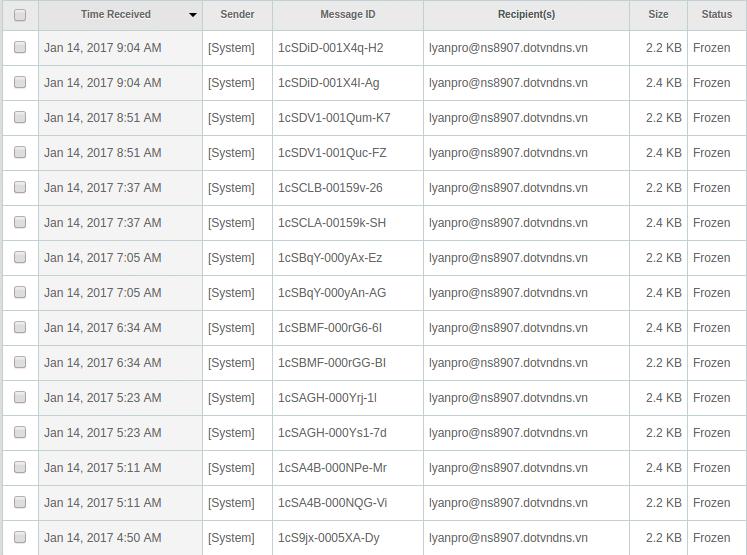Click [System] sender of 1cSBqY-000yAn-AG
The width and height of the screenshot is (747, 555).
click(231, 293)
